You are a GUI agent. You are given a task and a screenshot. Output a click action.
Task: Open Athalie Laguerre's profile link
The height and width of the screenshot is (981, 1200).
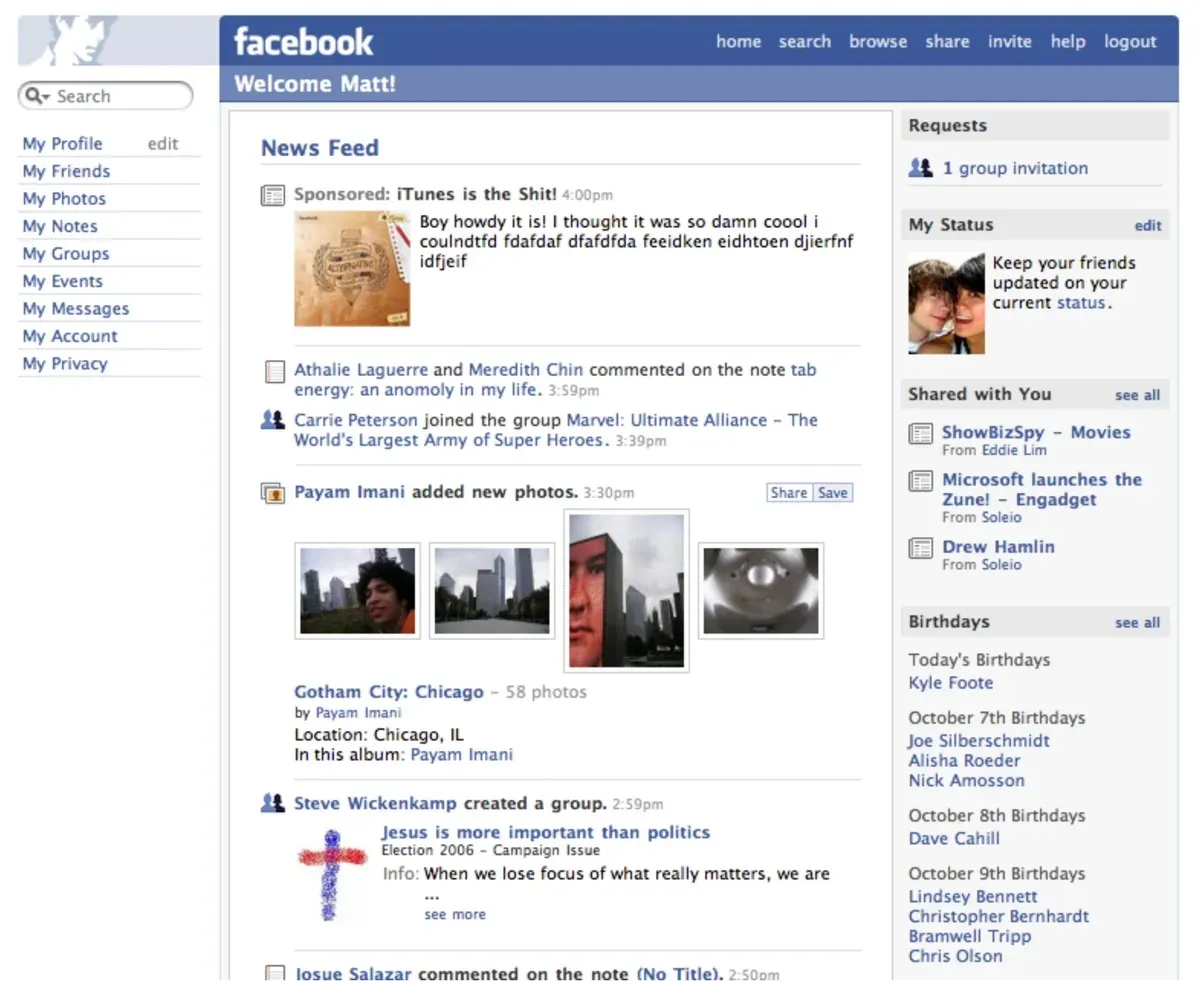click(x=361, y=370)
